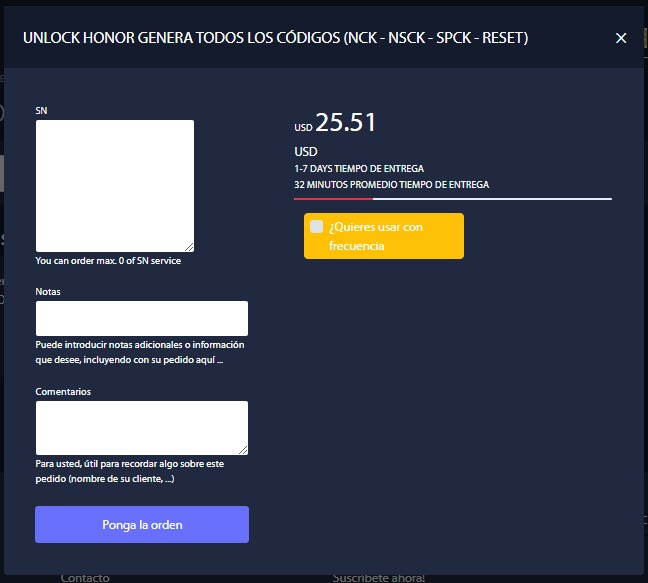Submit with the Ponga la orden button
648x583 pixels.
142,524
